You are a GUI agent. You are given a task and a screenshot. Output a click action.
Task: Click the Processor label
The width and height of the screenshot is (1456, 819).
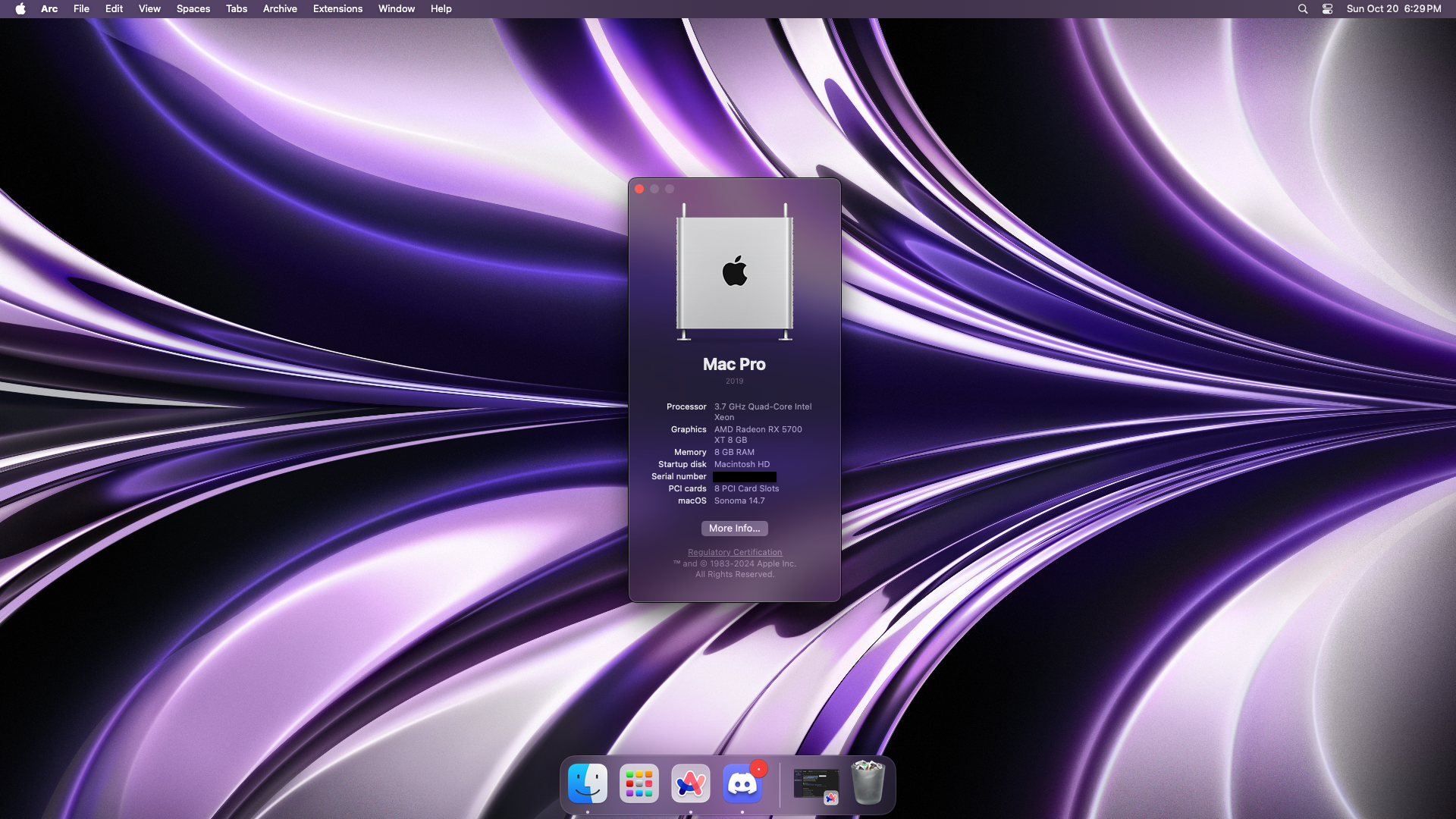click(686, 406)
